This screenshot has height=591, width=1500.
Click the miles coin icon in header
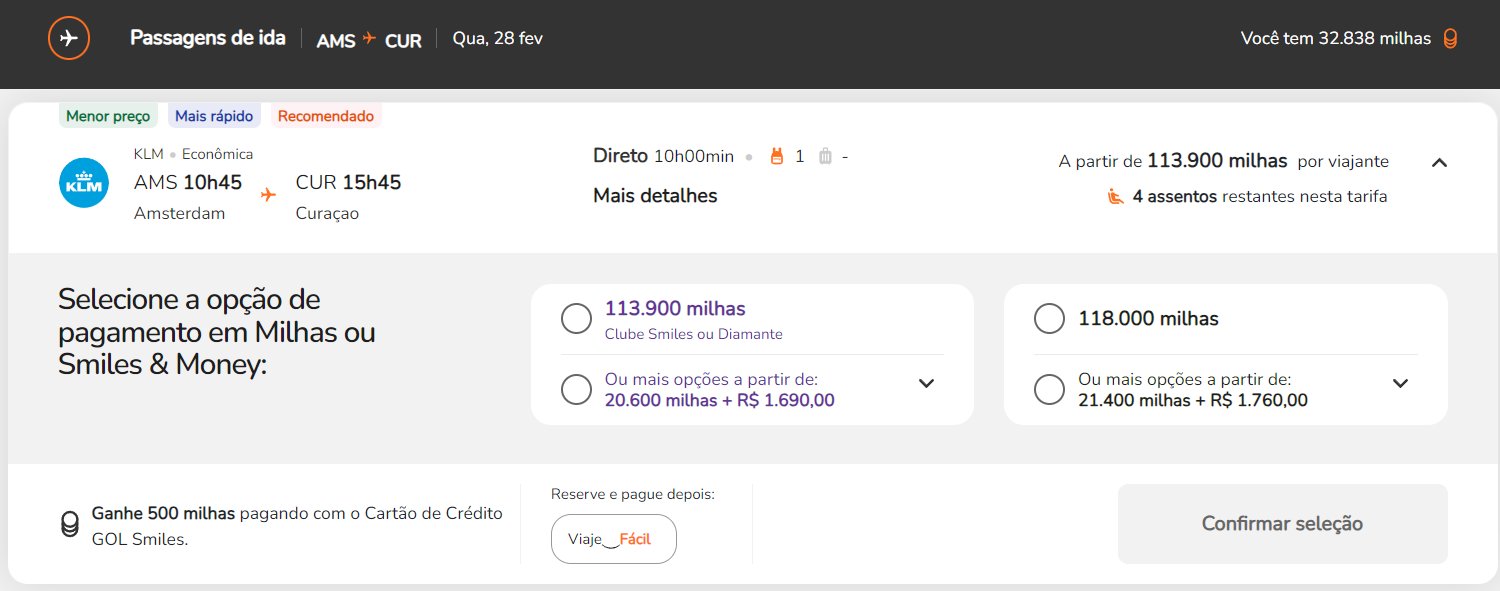coord(1450,39)
